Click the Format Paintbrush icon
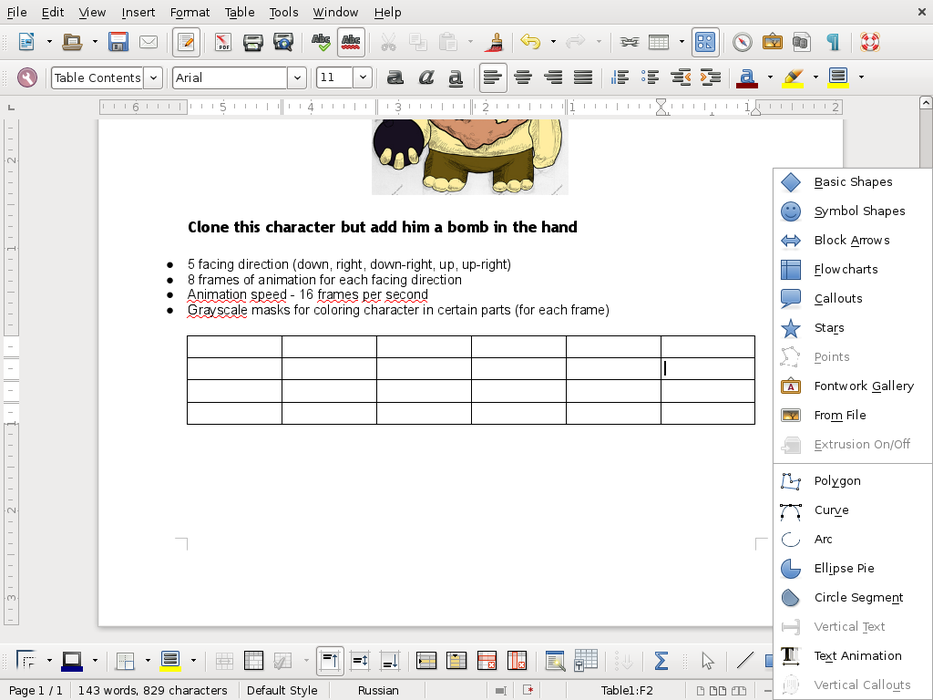The width and height of the screenshot is (933, 700). coord(494,42)
